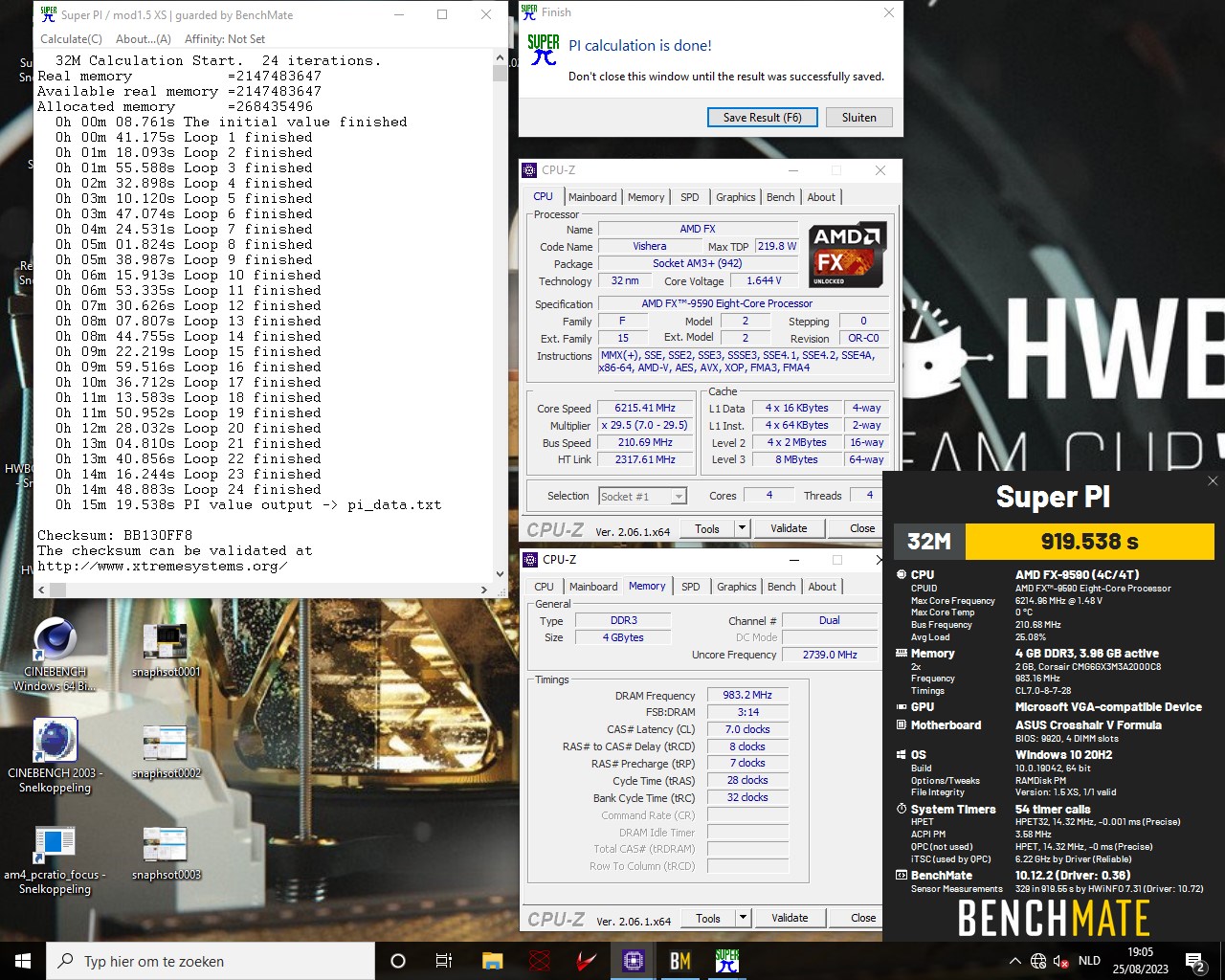Select SPD tab in lower CPU-Z
This screenshot has width=1225, height=980.
(690, 587)
